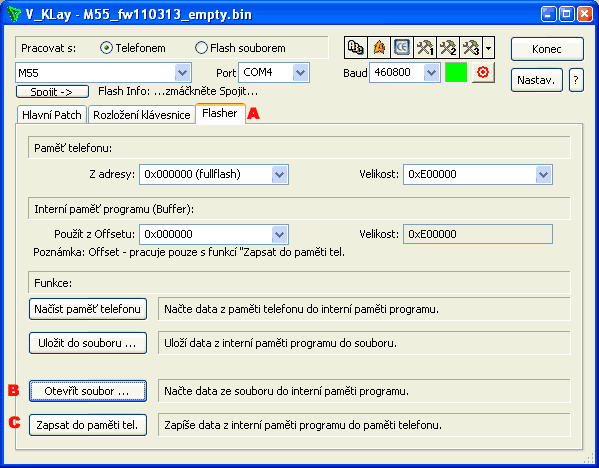Click the 'Flash Info: ...zmáčkněte Spojit...' text
The width and height of the screenshot is (599, 468).
[x=178, y=91]
